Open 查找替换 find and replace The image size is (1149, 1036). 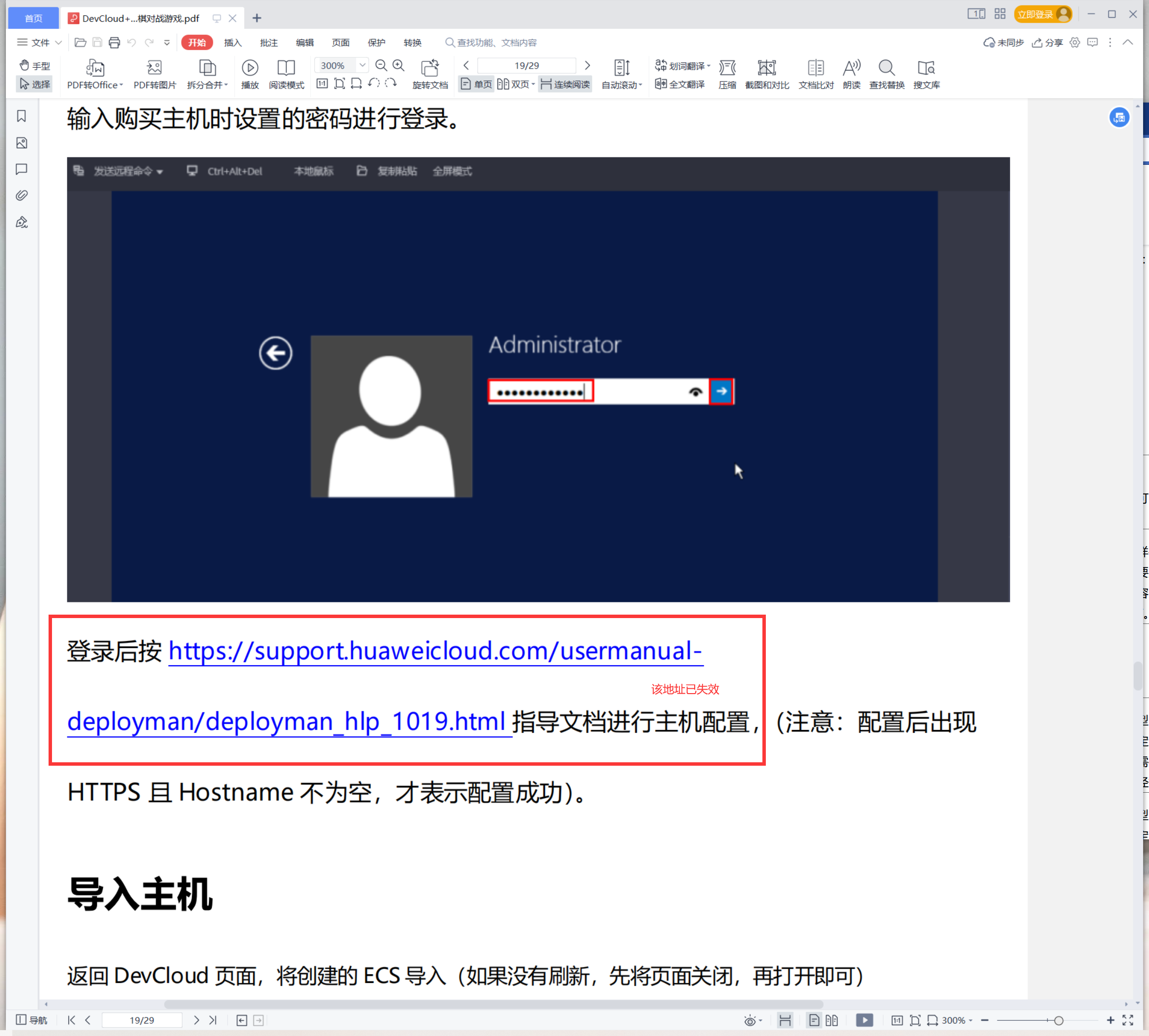886,74
